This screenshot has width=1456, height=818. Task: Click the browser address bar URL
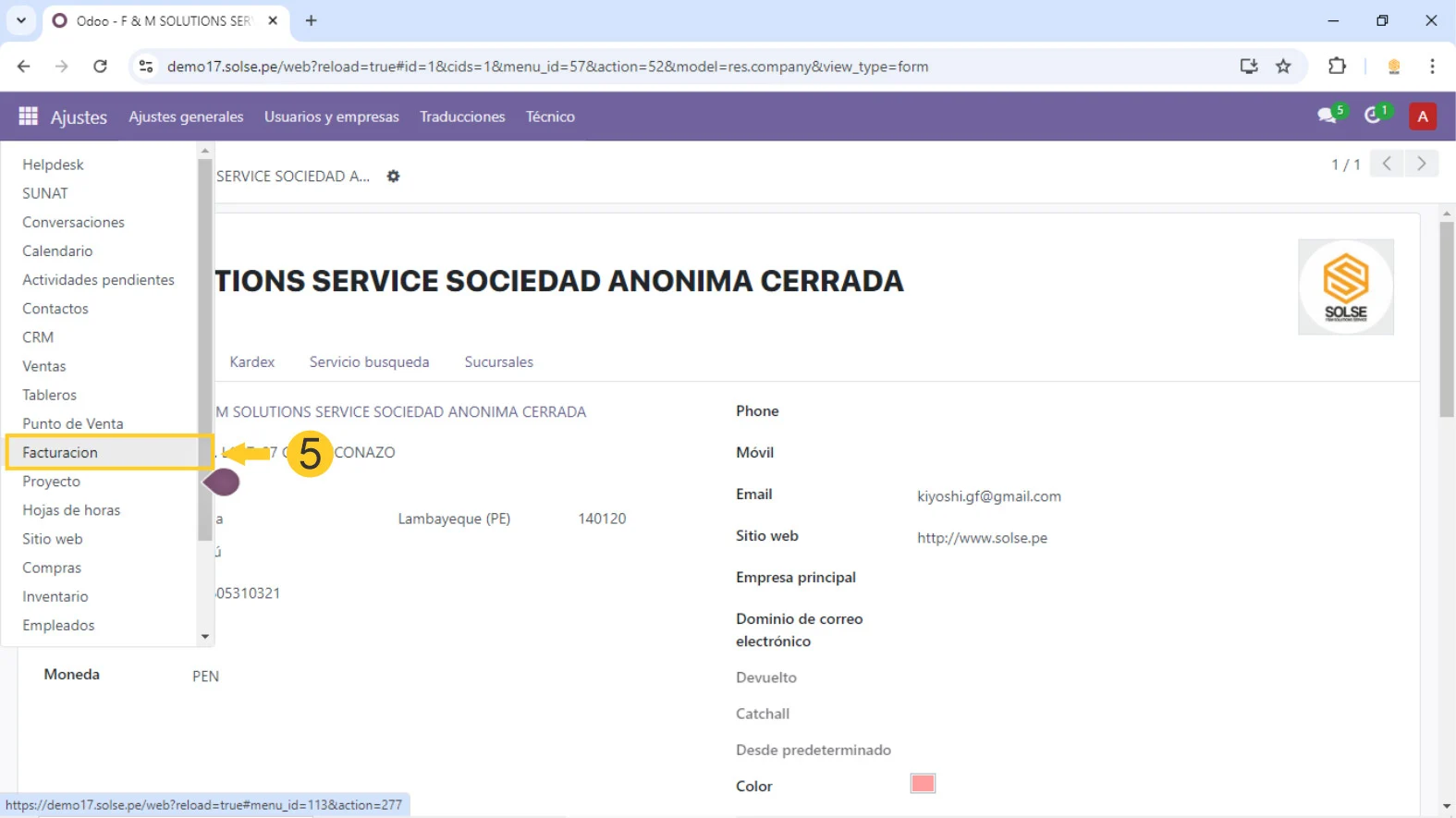547,67
